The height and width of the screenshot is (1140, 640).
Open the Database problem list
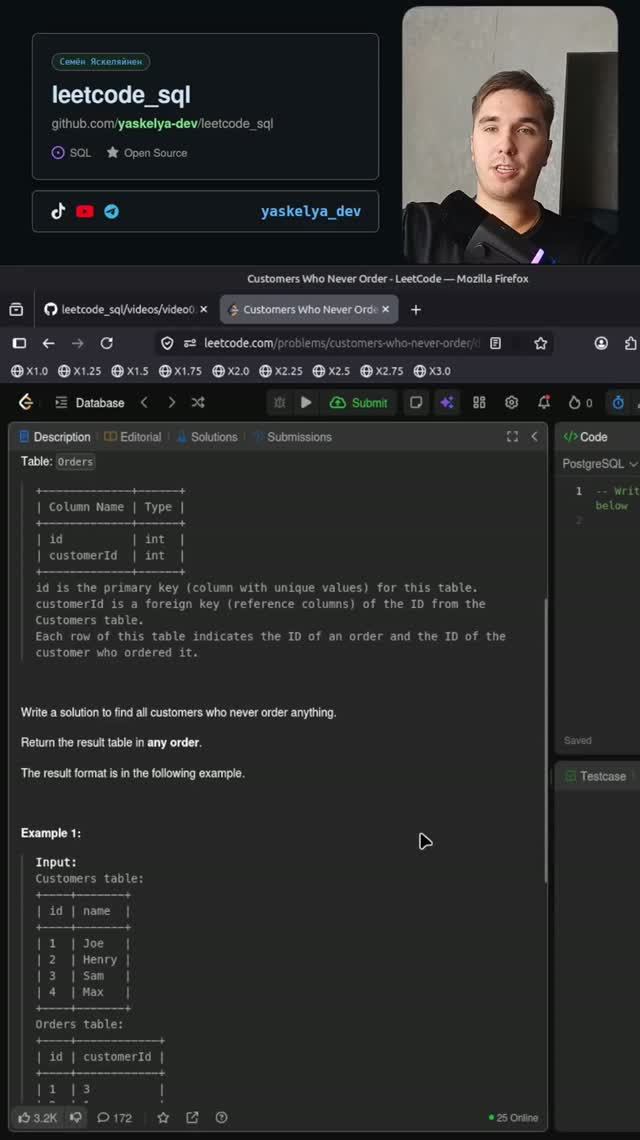point(90,403)
